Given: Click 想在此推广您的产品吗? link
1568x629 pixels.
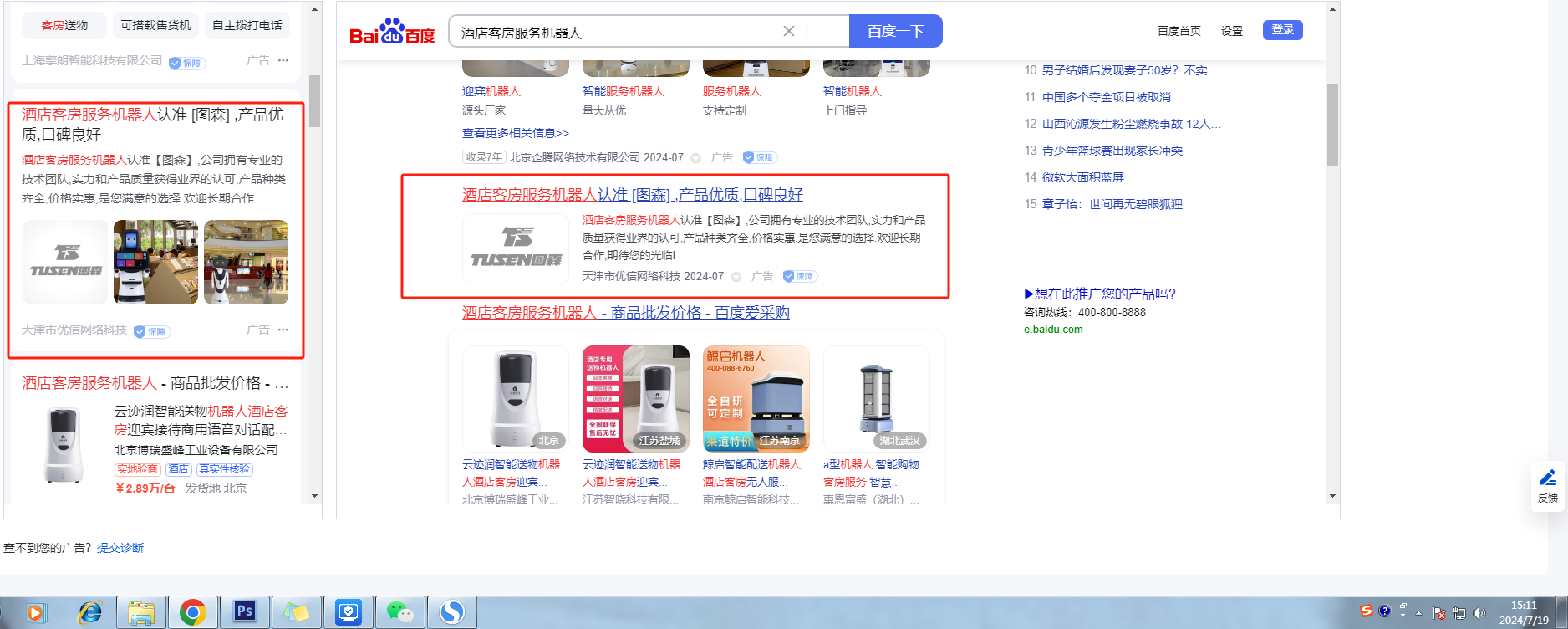Looking at the screenshot, I should (x=1100, y=294).
